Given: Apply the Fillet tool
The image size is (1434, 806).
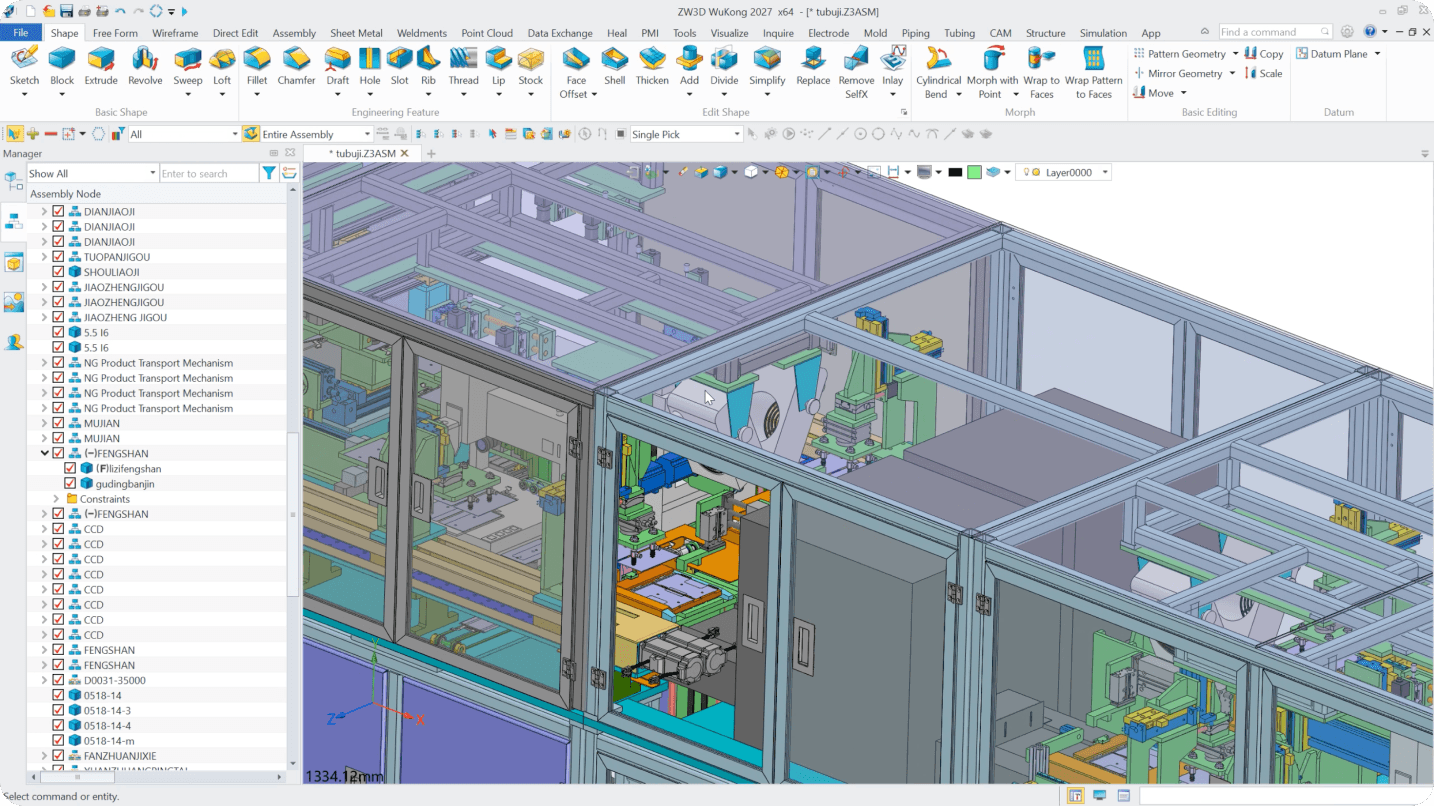Looking at the screenshot, I should (257, 66).
